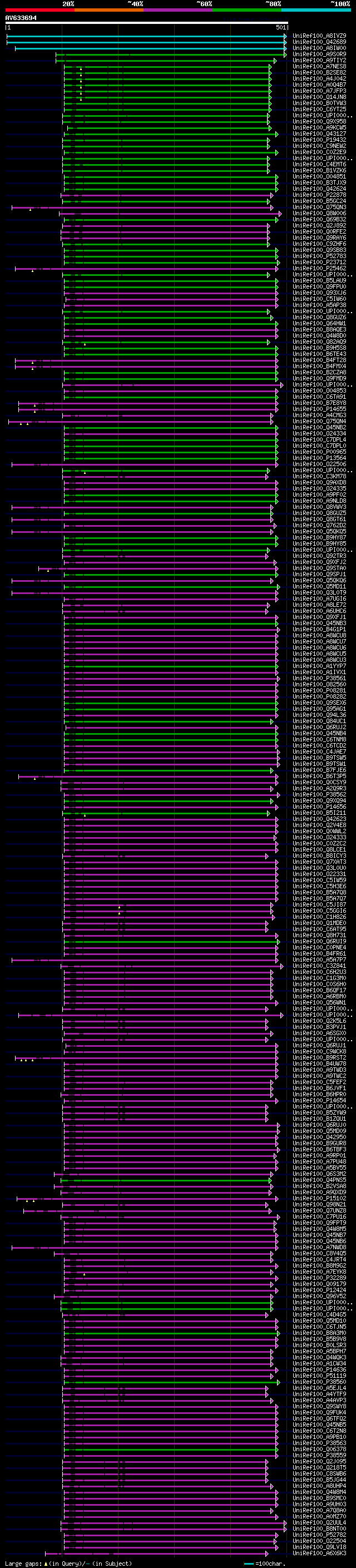
Task: Select subject label UniRef100_B7FJE6
Action: (319, 770)
